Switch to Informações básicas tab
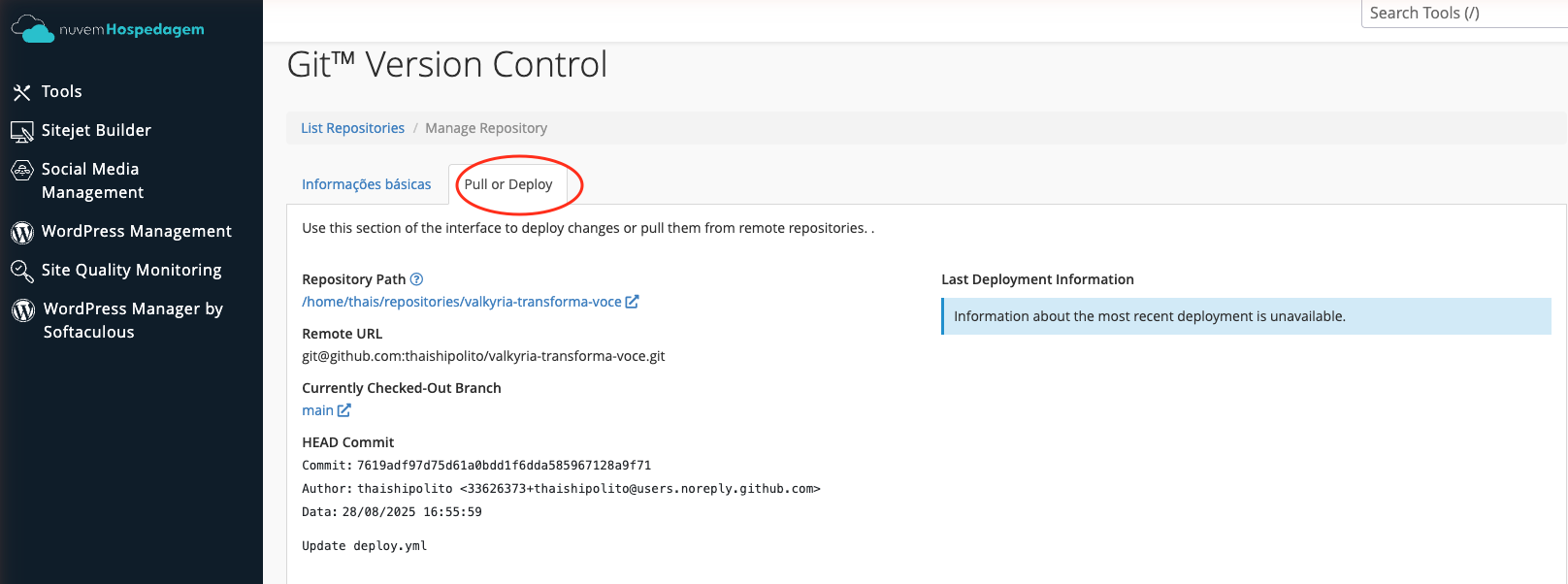Screen dimensions: 1568x584 [367, 184]
